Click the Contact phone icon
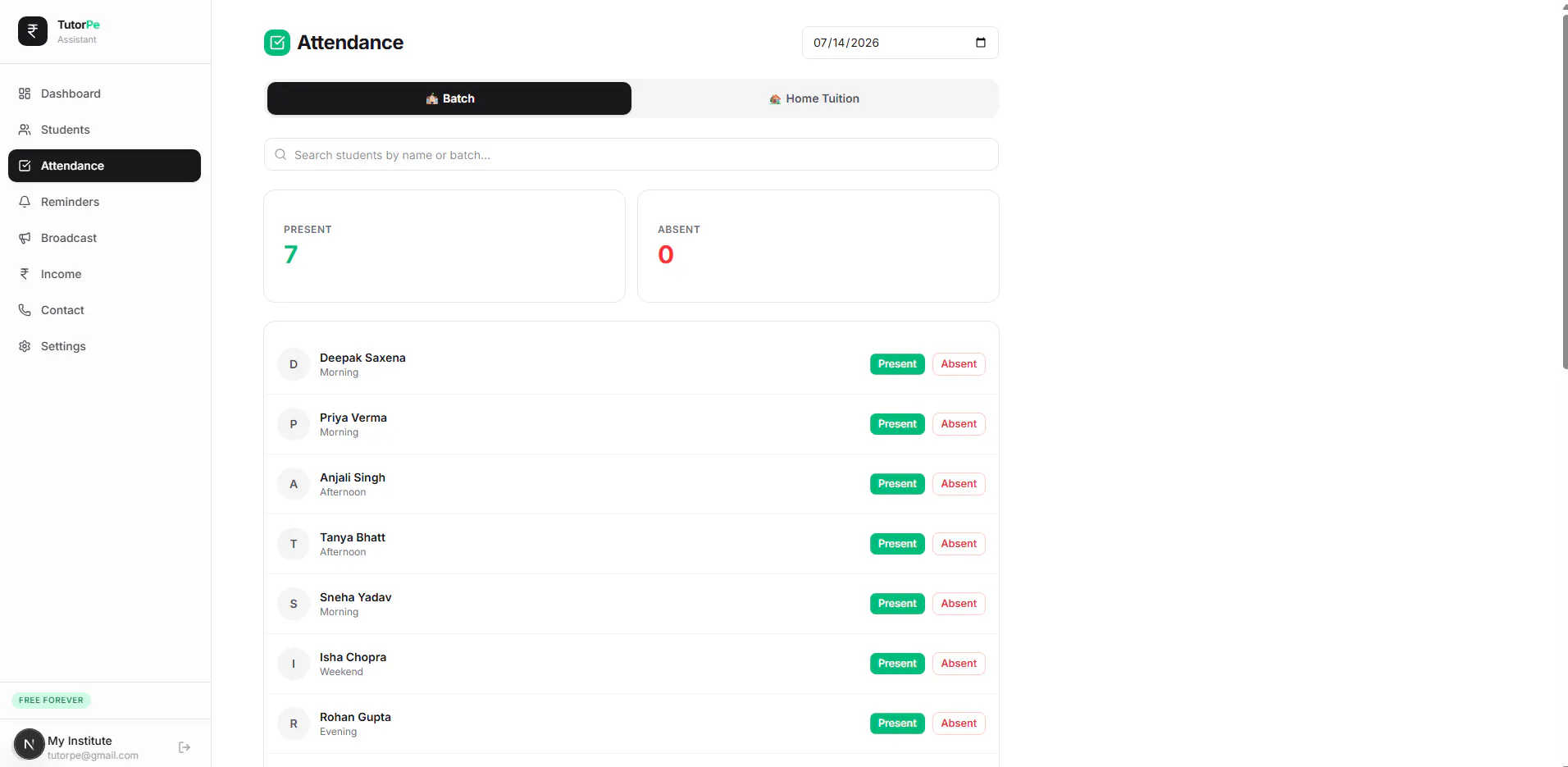The height and width of the screenshot is (767, 1568). (x=25, y=310)
